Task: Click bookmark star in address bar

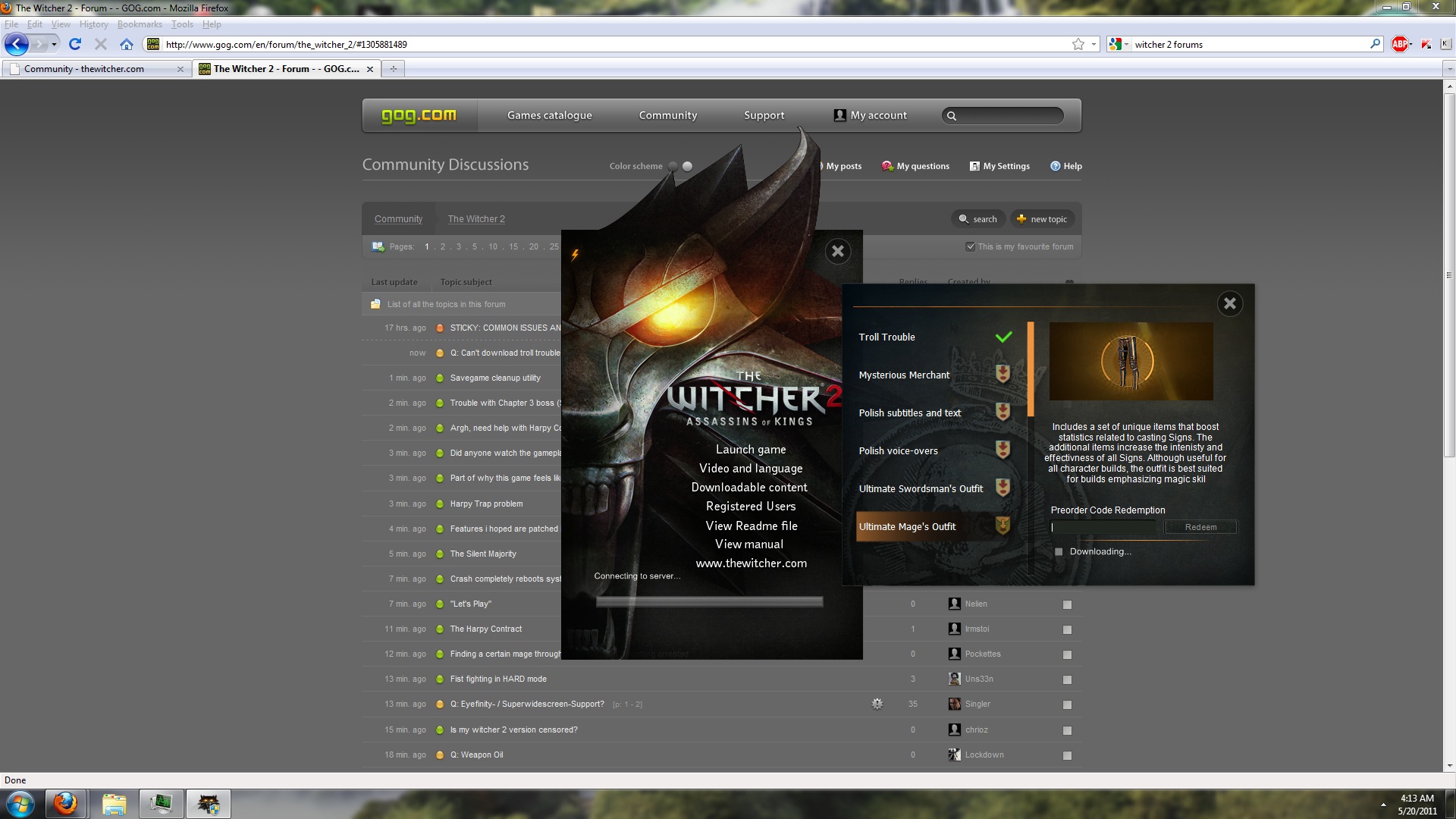Action: click(1078, 44)
